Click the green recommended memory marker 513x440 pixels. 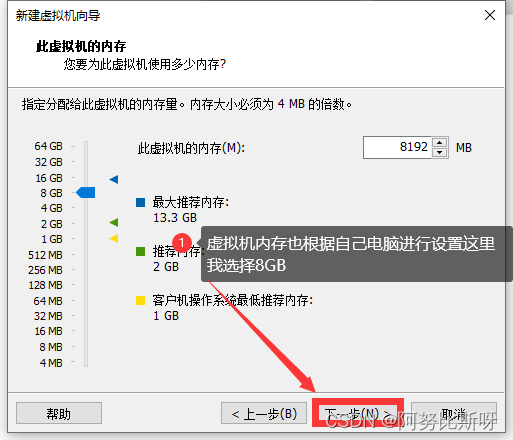click(114, 222)
